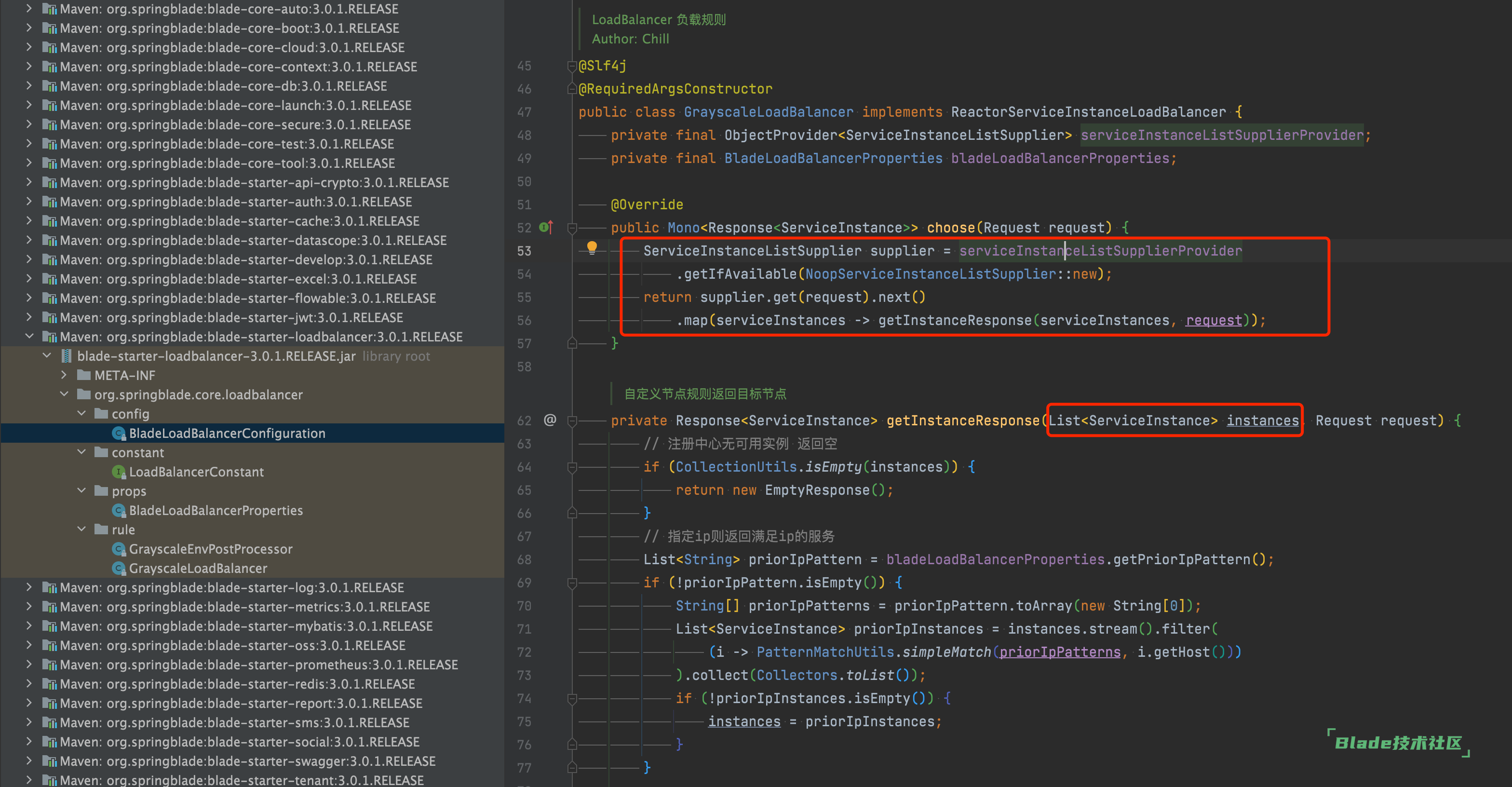Collapse the blade-starter-loadbalancer Maven library node
Image resolution: width=1512 pixels, height=787 pixels.
pyautogui.click(x=29, y=336)
